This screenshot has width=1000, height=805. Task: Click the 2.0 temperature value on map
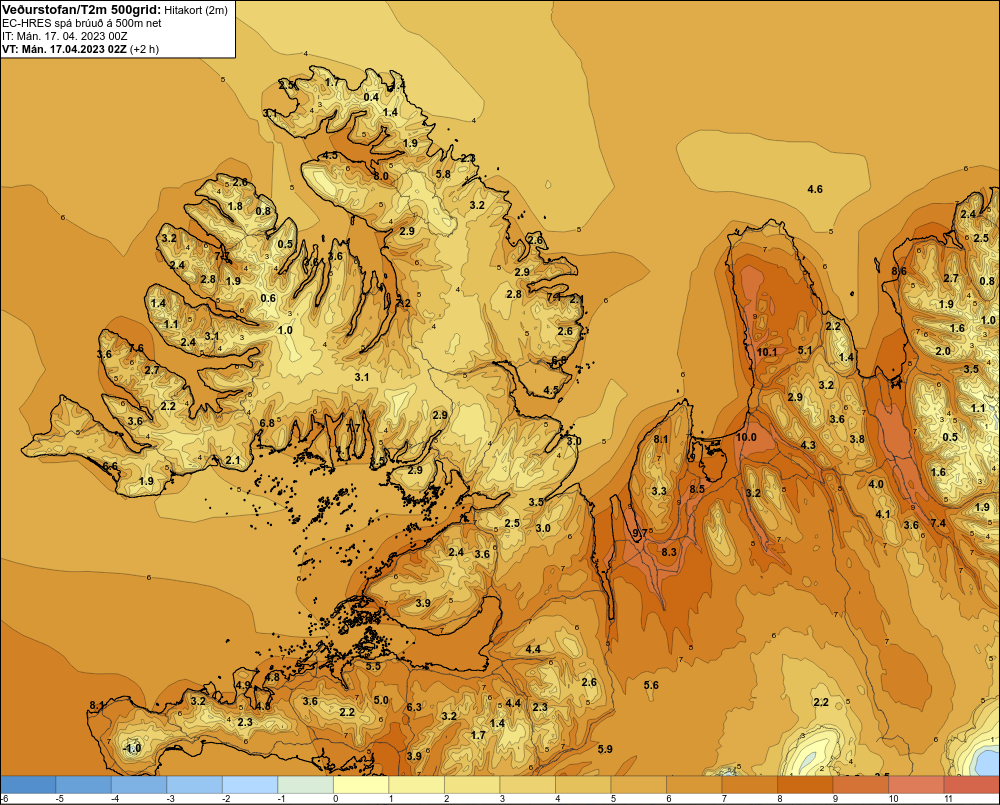(943, 351)
